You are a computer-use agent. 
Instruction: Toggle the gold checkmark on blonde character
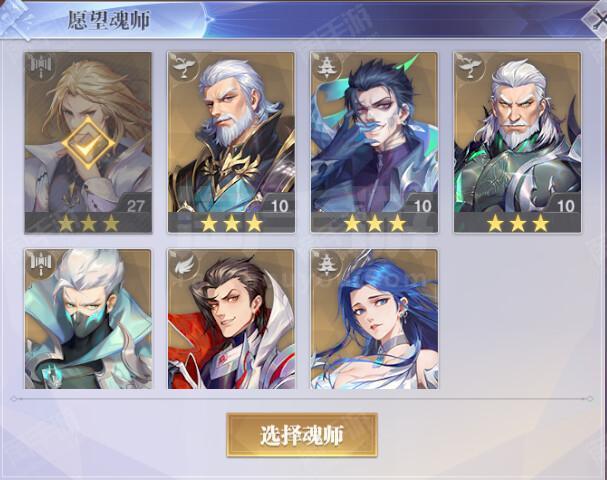(x=88, y=144)
